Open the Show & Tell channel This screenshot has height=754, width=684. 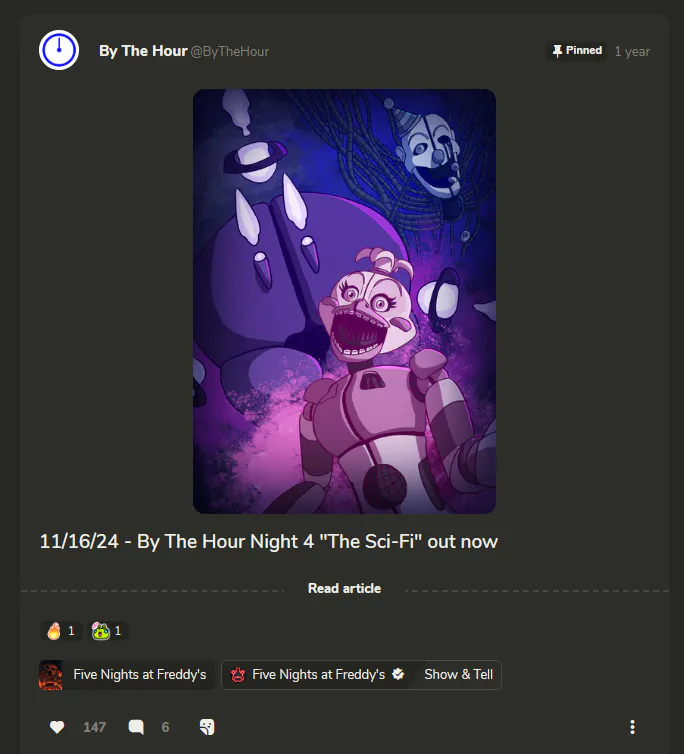pyautogui.click(x=458, y=675)
